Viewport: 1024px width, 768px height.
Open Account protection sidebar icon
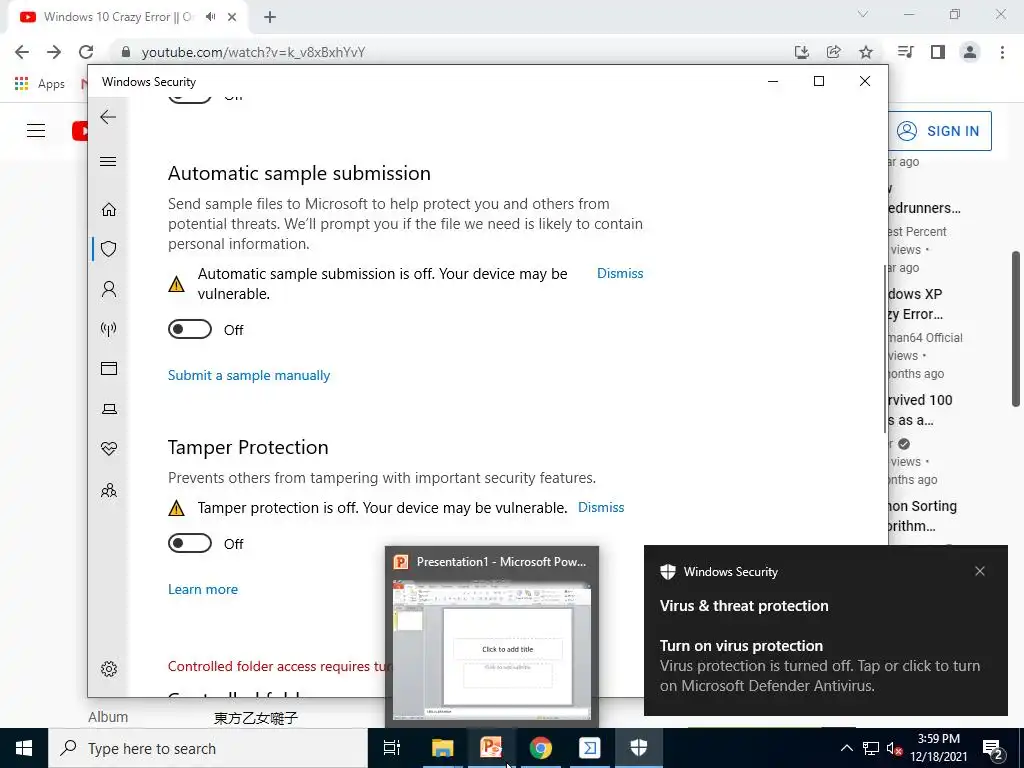click(x=108, y=289)
